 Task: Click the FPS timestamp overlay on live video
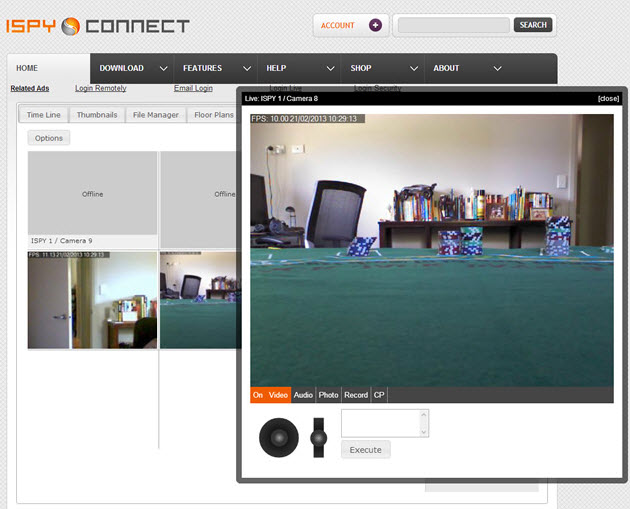tap(307, 119)
